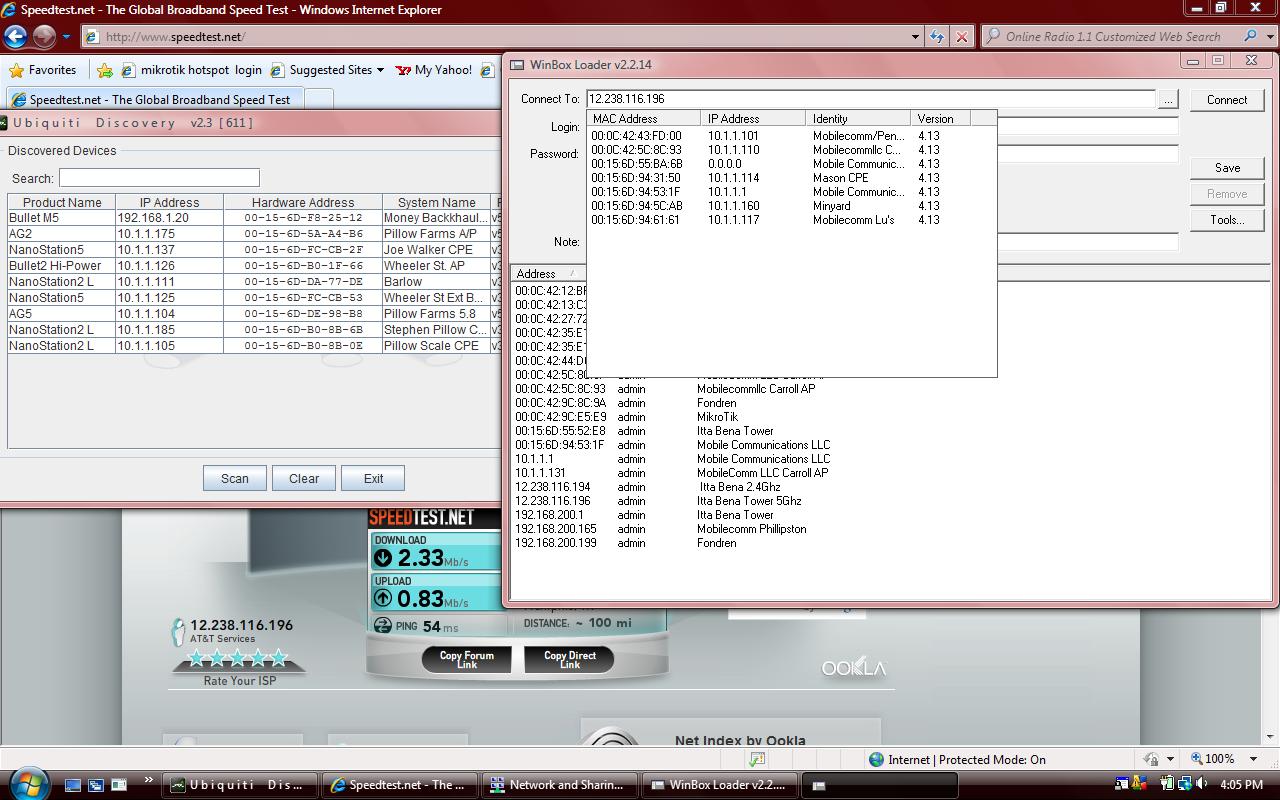Open the mikrotik hotspot login bookmark
1280x800 pixels.
[x=191, y=70]
